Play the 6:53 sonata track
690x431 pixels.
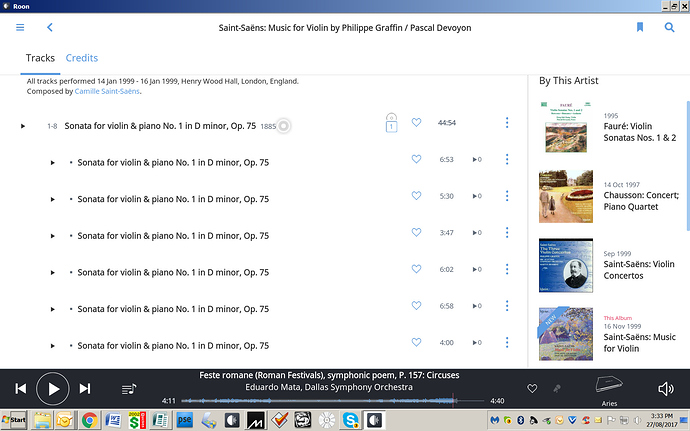point(52,163)
